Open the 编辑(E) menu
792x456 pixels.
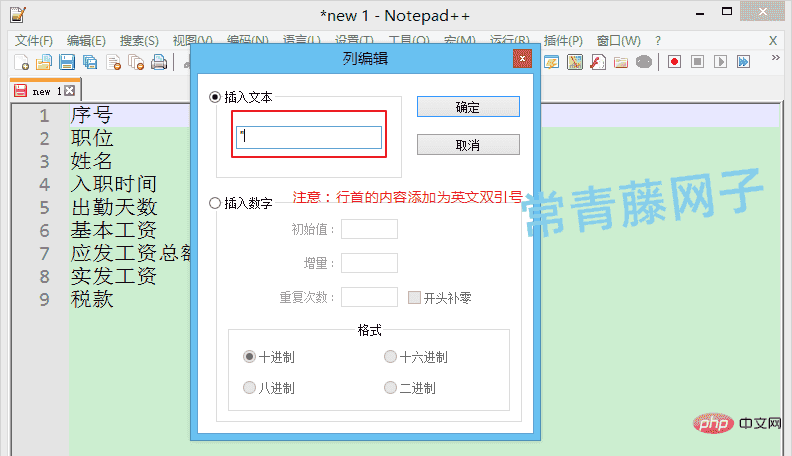pyautogui.click(x=86, y=40)
